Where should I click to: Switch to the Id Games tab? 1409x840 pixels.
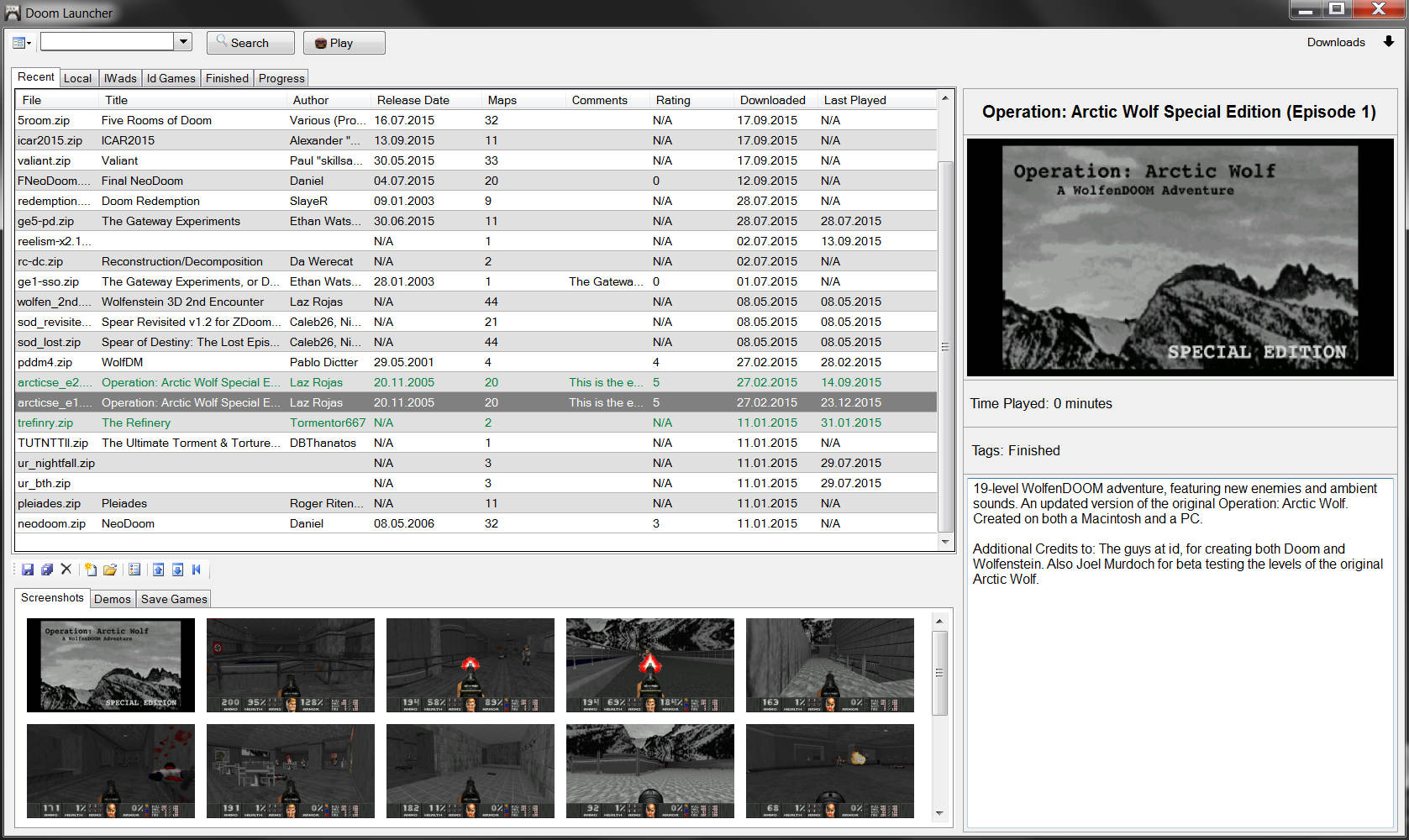(x=171, y=78)
